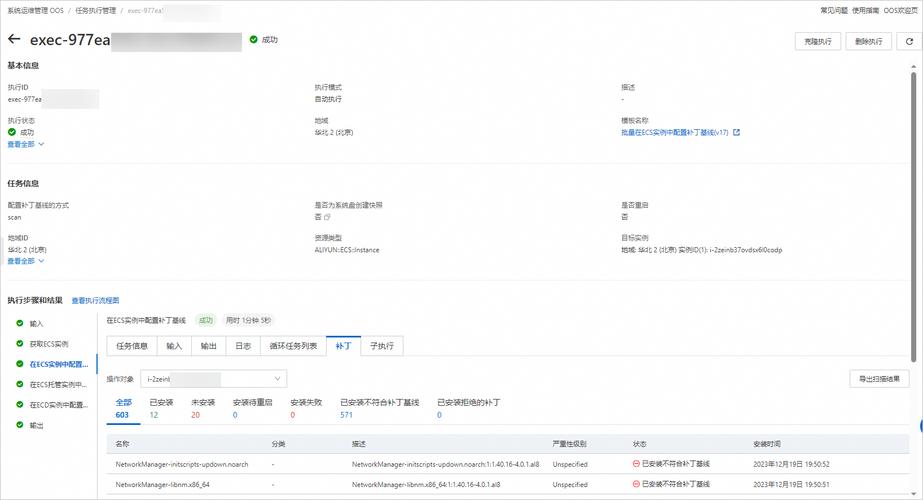Image resolution: width=923 pixels, height=500 pixels.
Task: Show 全部 patches filter (603)
Action: coord(123,409)
